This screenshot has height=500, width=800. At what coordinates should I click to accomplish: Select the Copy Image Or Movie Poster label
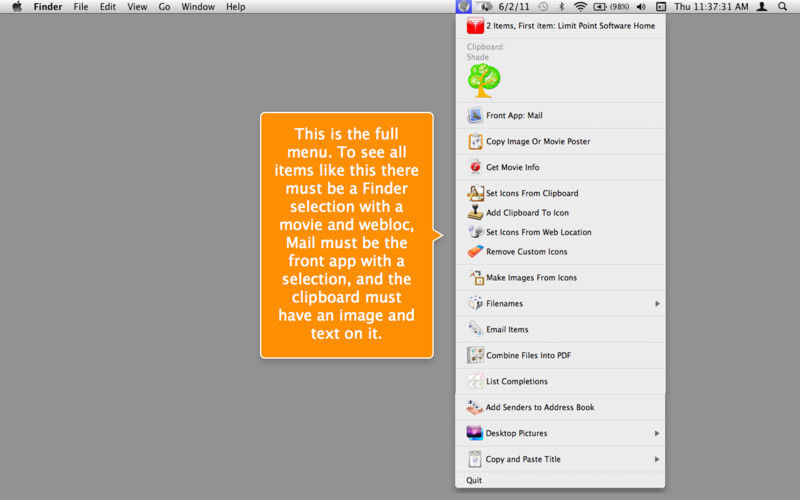coord(538,141)
